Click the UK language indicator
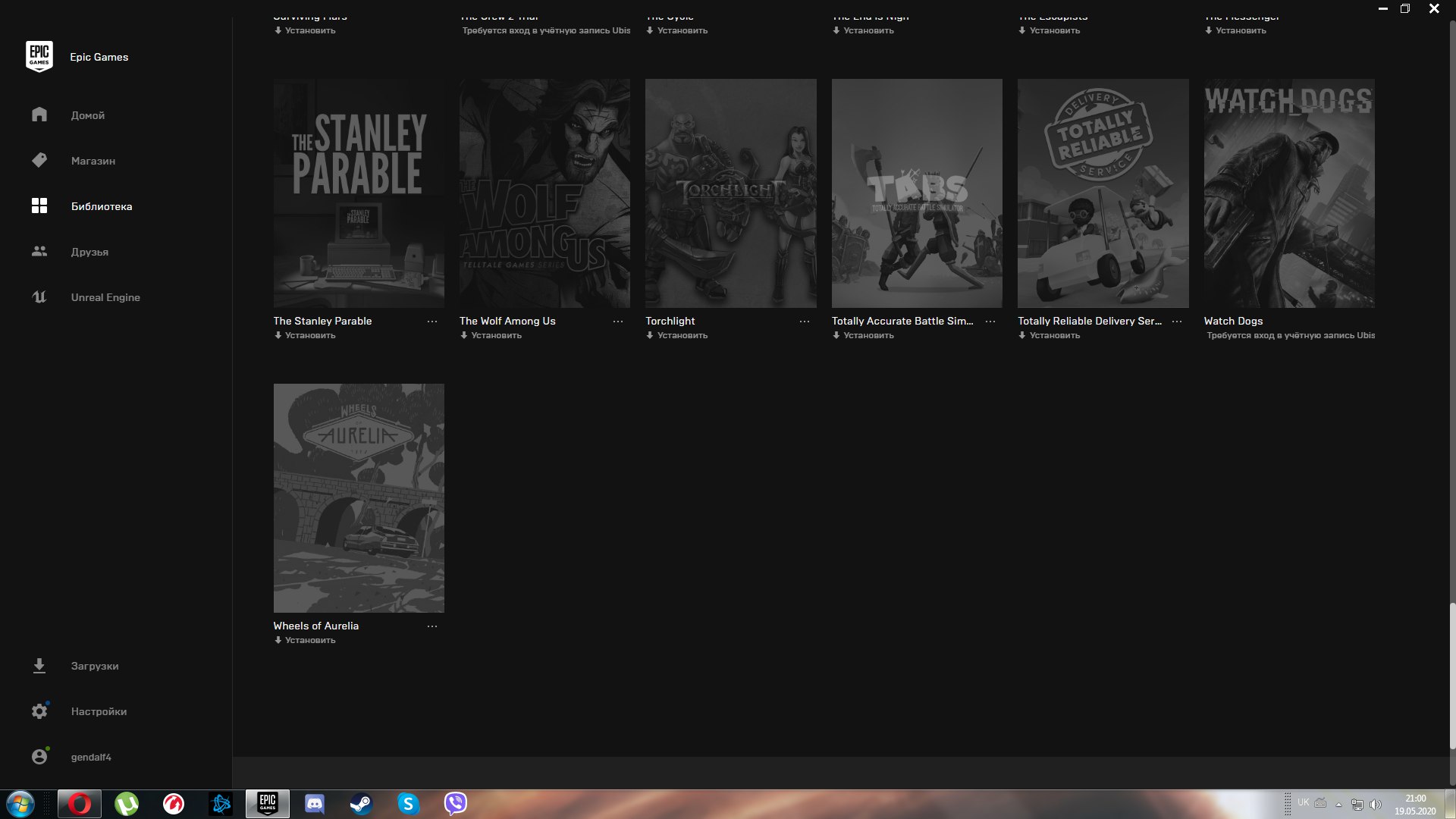The width and height of the screenshot is (1456, 819). 1303,802
